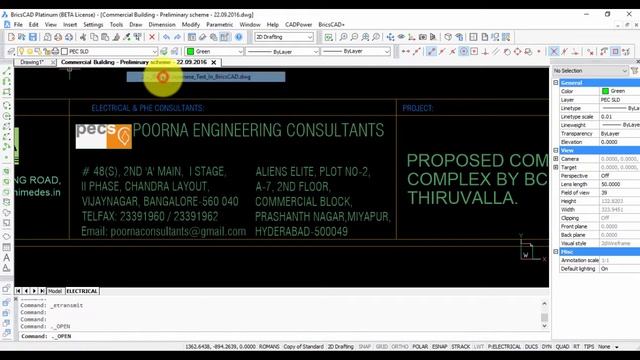Toggle SNAP in the status bar
This screenshot has width=640, height=360.
(364, 347)
